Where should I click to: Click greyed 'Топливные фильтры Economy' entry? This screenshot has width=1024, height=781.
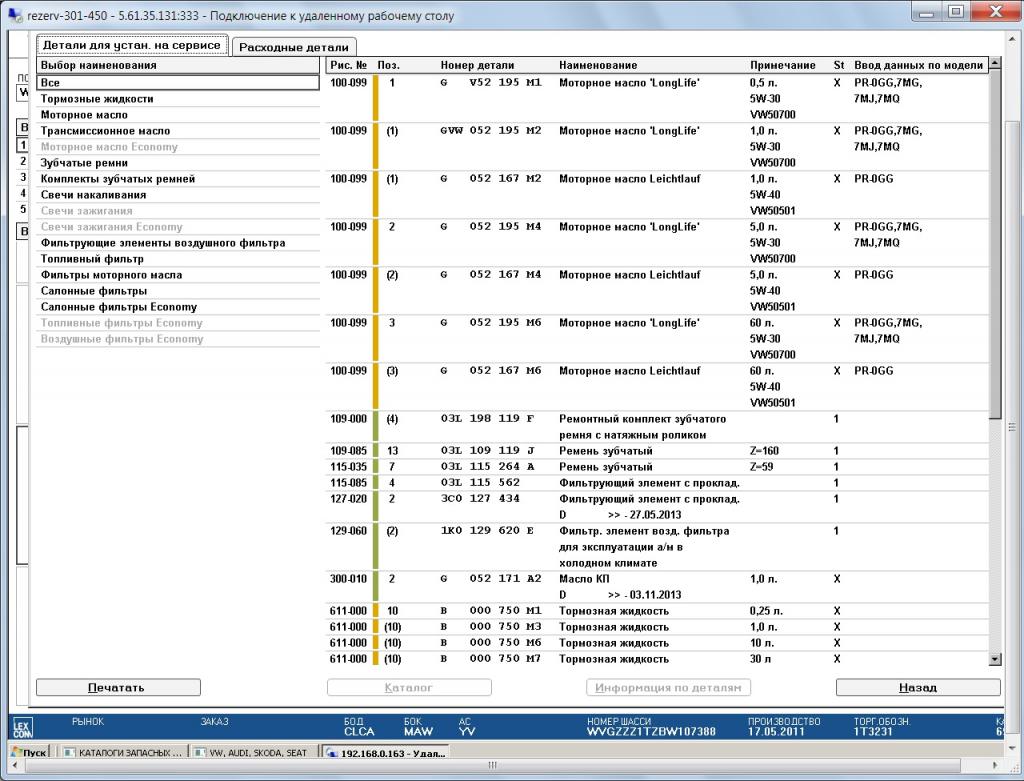click(178, 323)
